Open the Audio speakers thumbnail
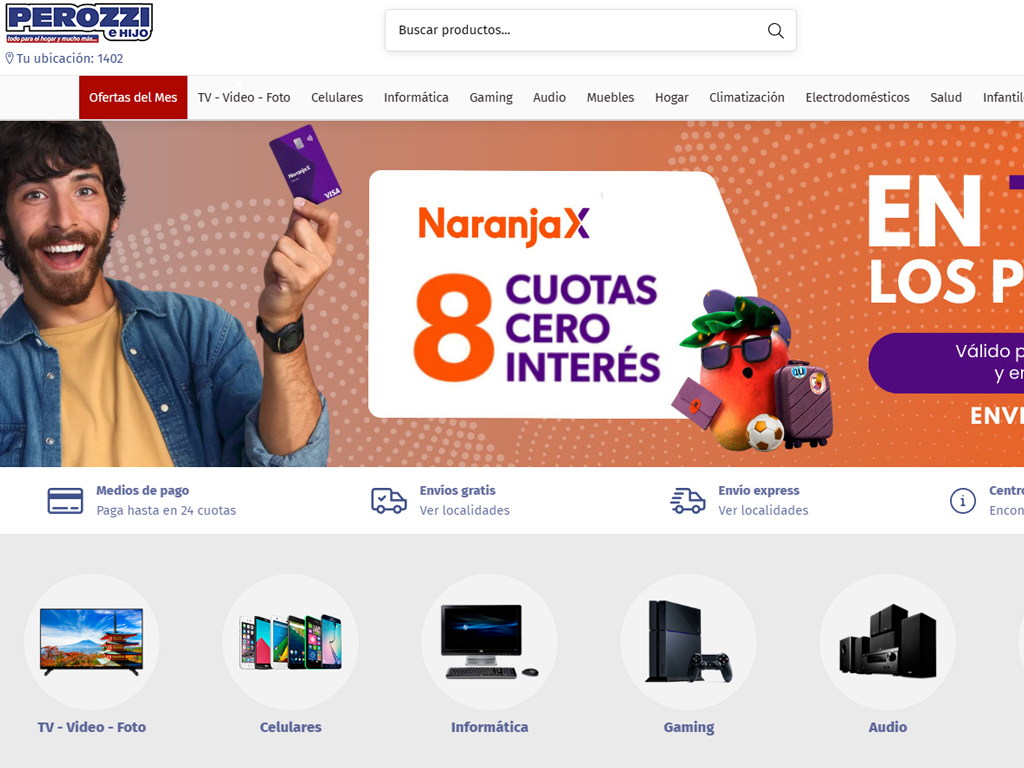1024x768 pixels. [x=888, y=642]
